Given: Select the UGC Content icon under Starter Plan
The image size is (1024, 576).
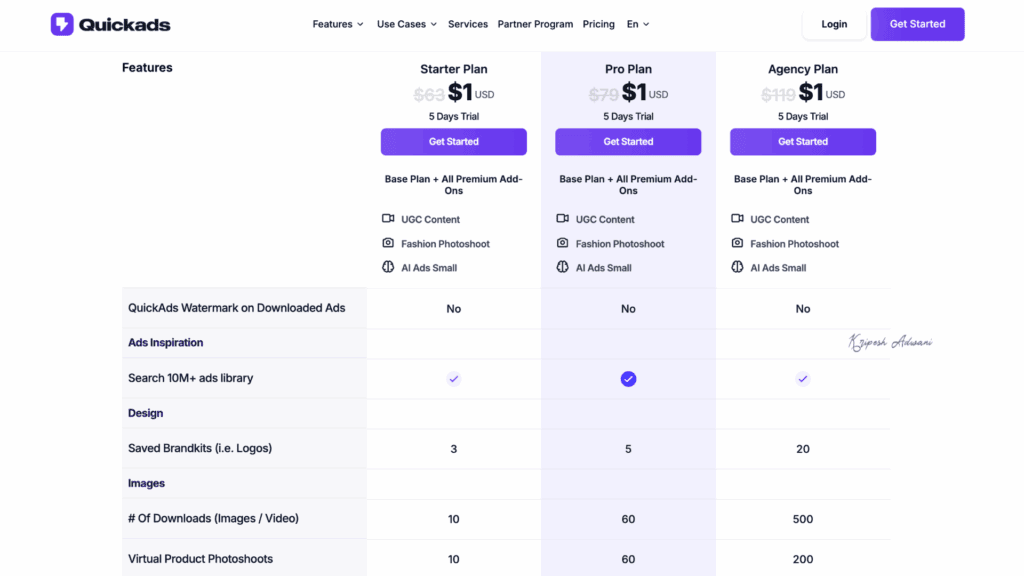Looking at the screenshot, I should tap(388, 219).
